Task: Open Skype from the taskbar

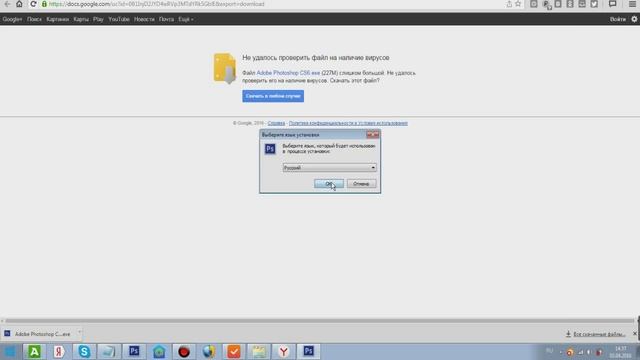Action: [84, 351]
